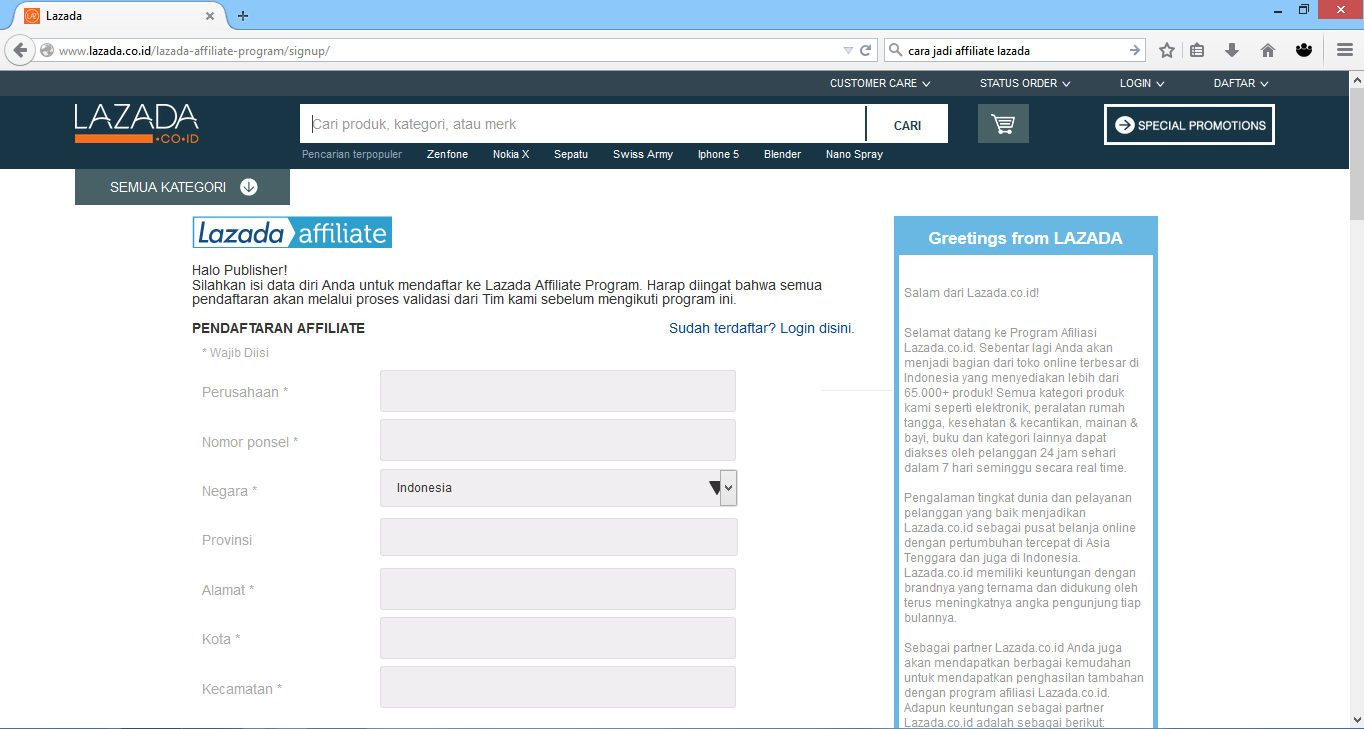This screenshot has width=1364, height=729.
Task: Click the Nokia X popular search link
Action: pos(511,154)
